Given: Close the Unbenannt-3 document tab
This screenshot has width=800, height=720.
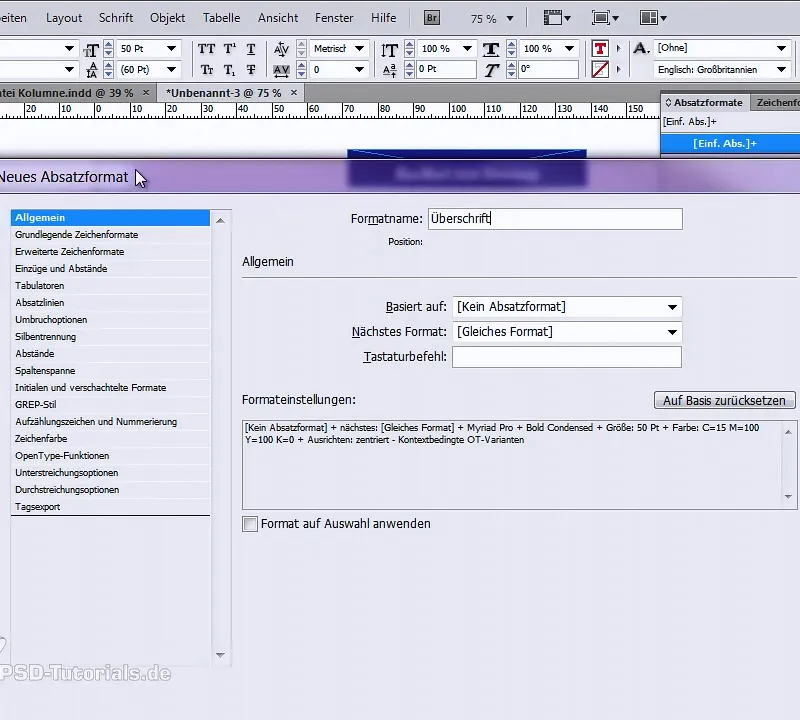Looking at the screenshot, I should pyautogui.click(x=294, y=92).
